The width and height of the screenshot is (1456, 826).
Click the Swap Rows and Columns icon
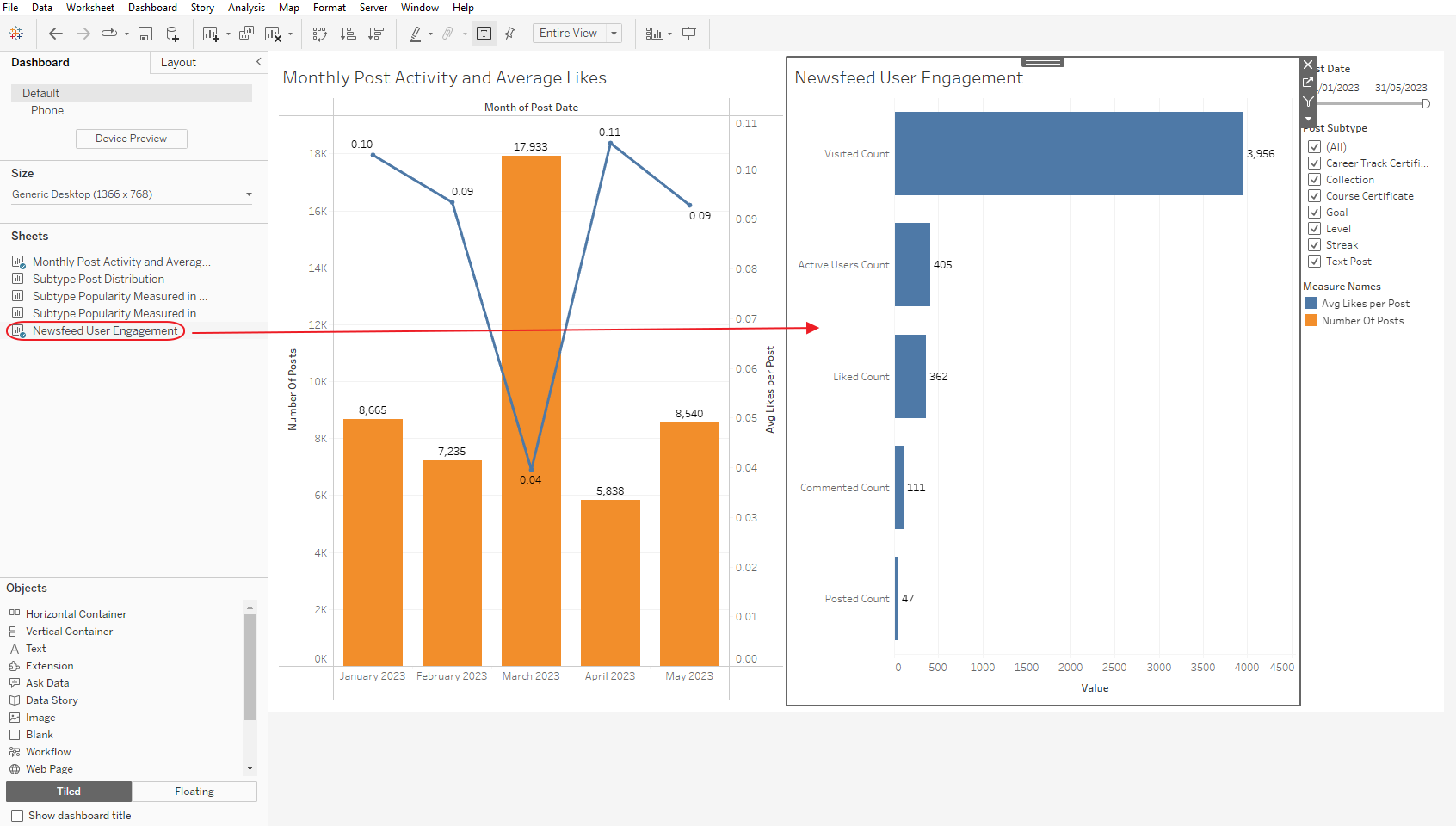320,34
